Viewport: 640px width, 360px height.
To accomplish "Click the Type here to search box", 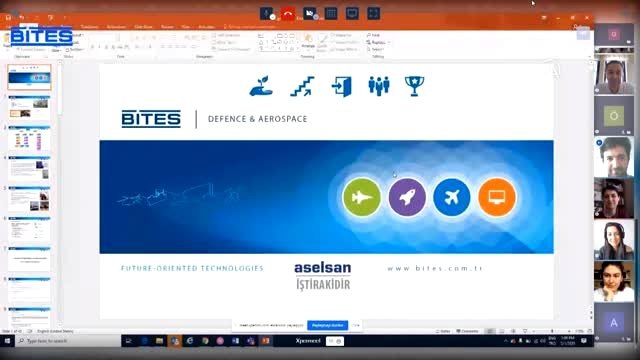I will 68,341.
